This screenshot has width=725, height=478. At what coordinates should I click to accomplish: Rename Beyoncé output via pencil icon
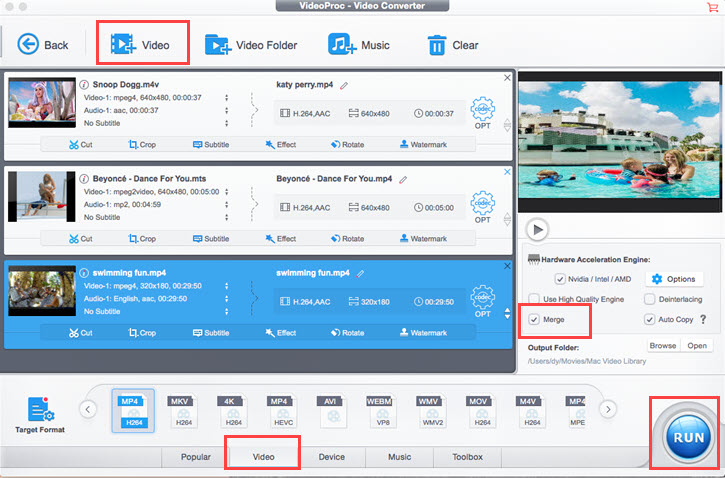tap(403, 180)
